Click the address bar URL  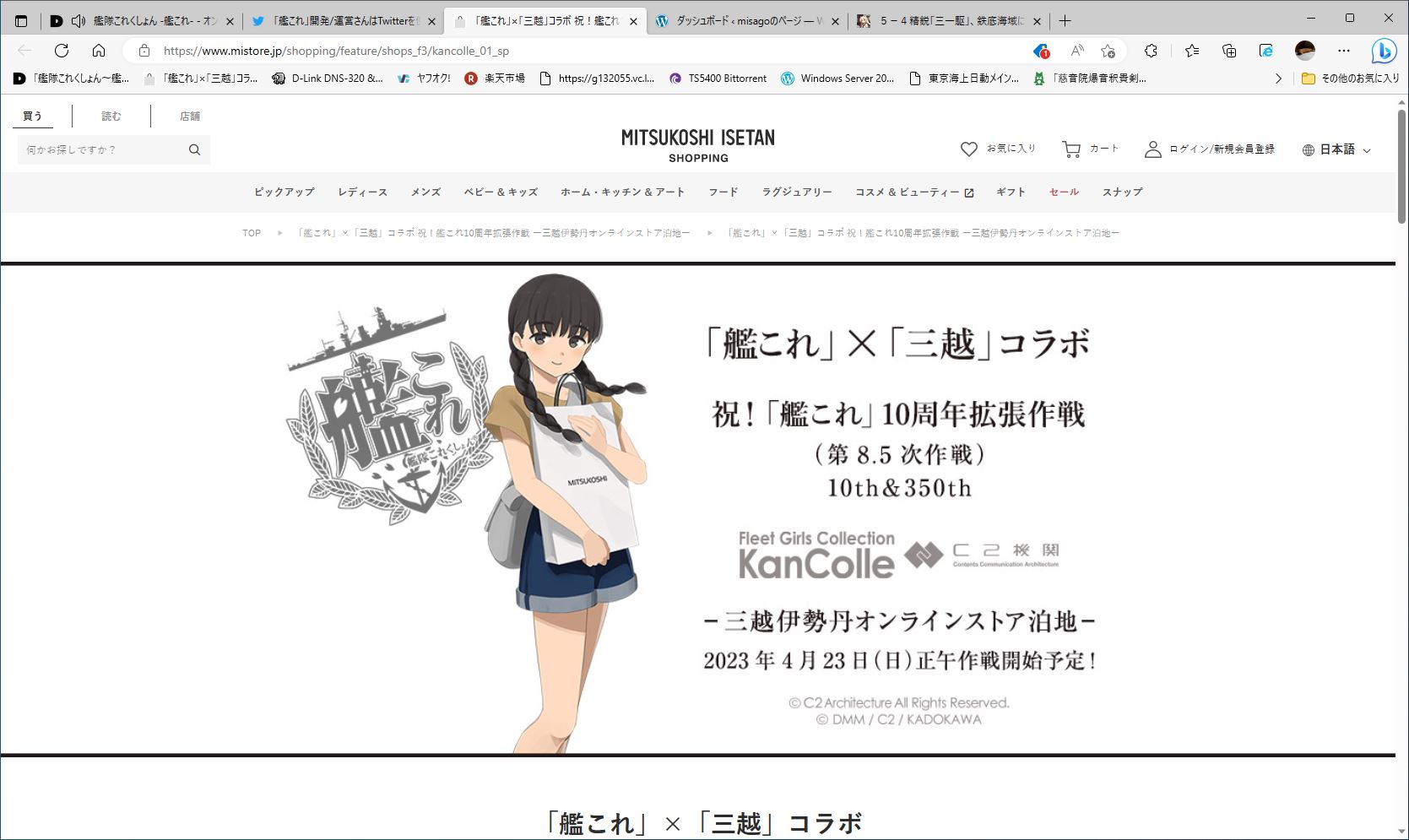coord(336,51)
